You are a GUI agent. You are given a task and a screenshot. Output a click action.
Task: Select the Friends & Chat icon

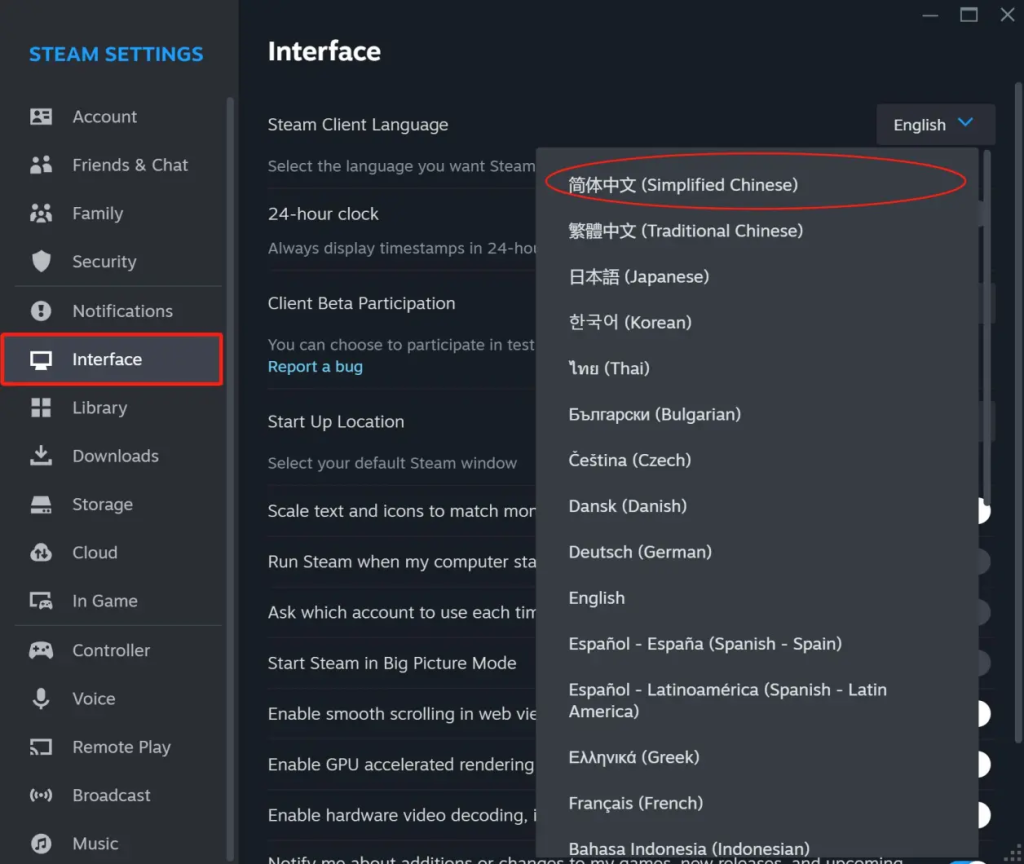pos(40,164)
